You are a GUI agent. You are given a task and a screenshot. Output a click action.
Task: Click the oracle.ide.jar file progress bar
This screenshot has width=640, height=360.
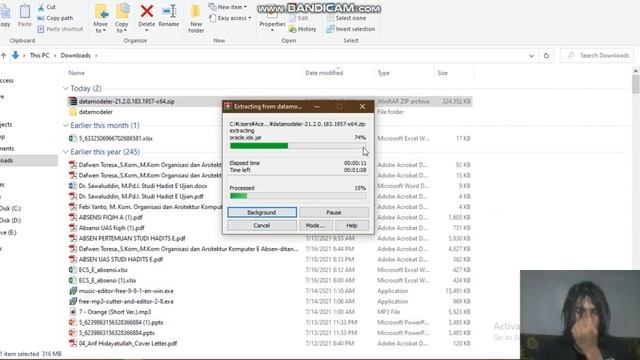[298, 146]
